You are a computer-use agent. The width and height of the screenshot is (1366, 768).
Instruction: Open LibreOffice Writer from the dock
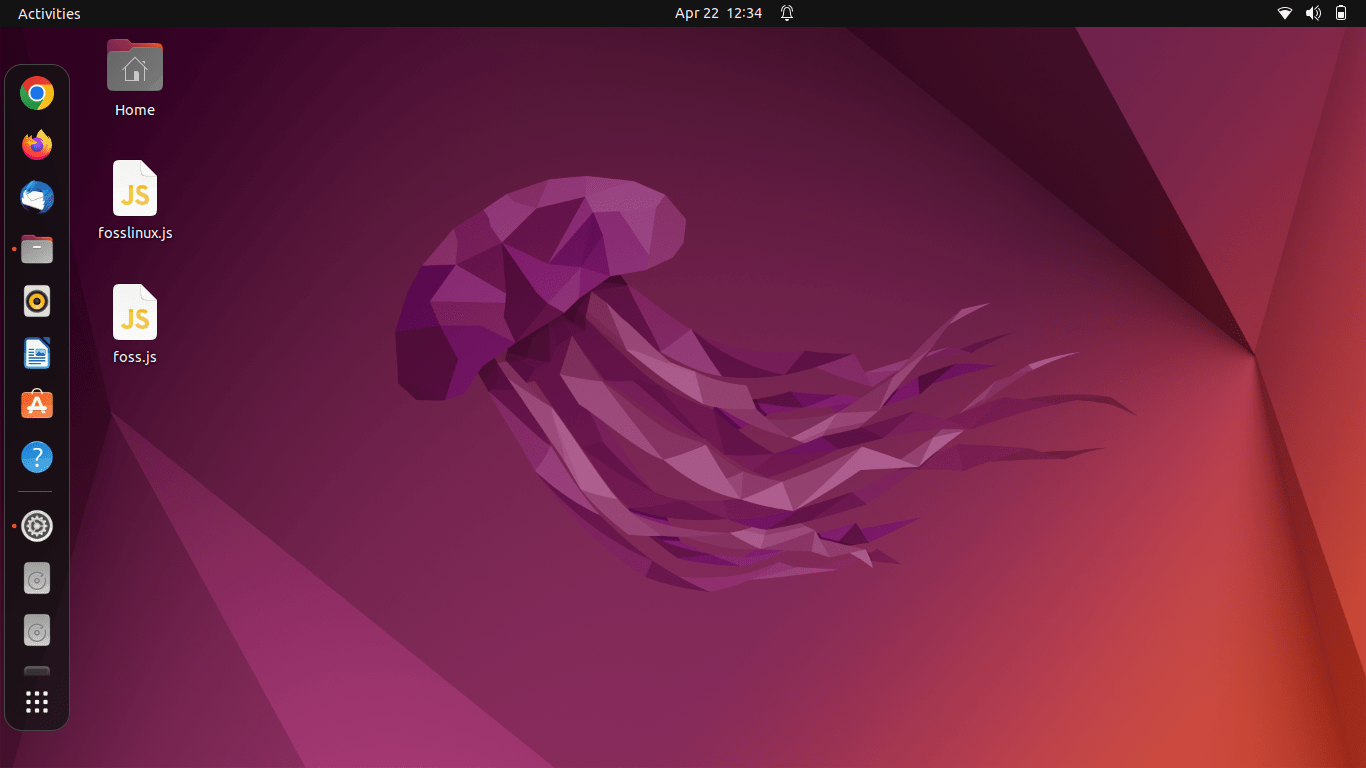(x=37, y=353)
